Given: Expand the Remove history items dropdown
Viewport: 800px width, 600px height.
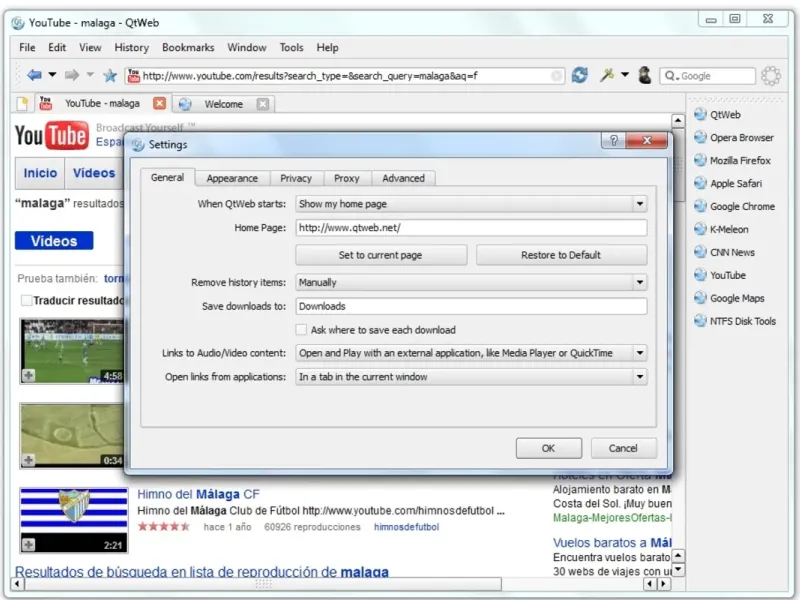Looking at the screenshot, I should pos(639,283).
